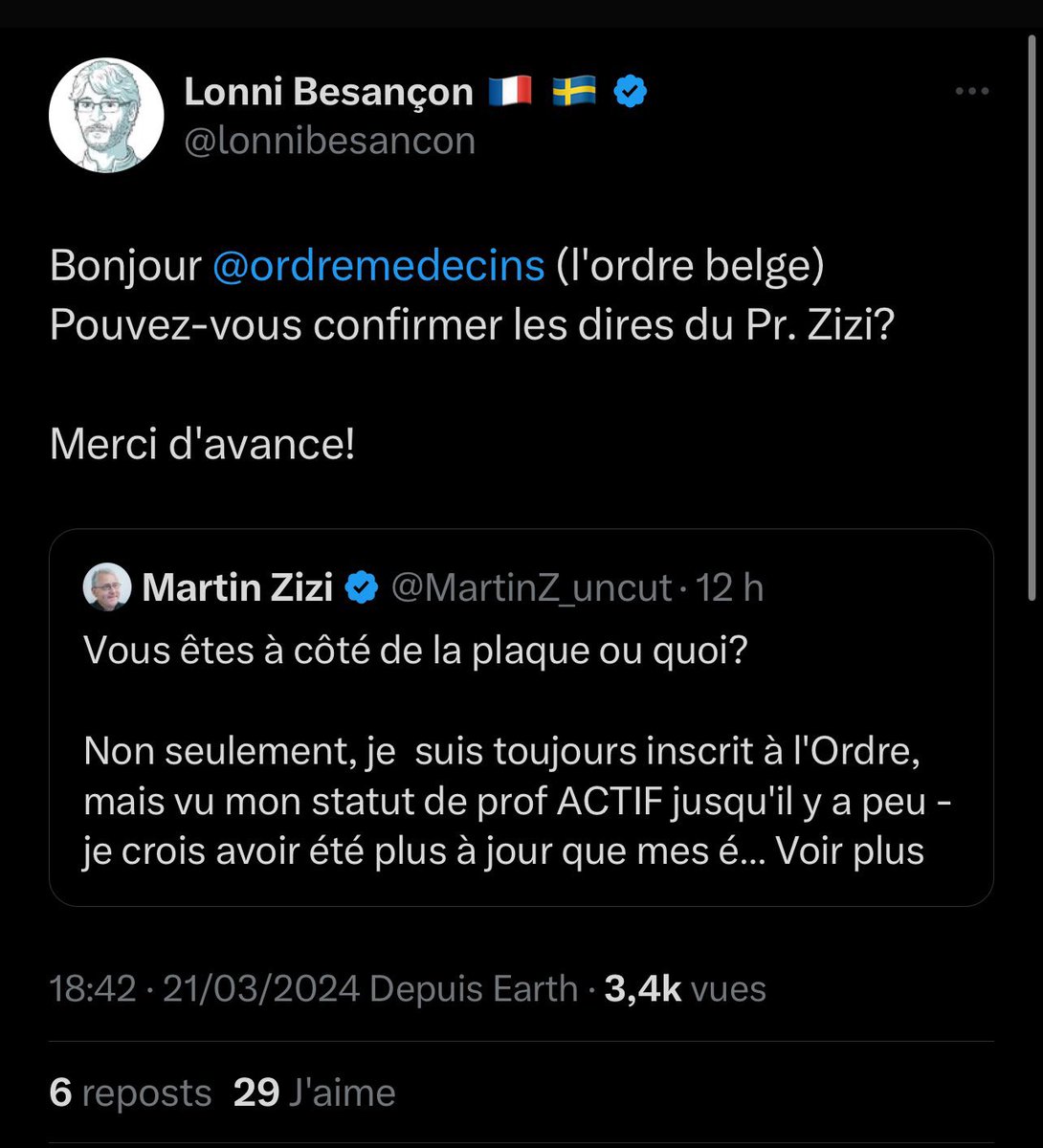View the 6 reposts list
1043x1148 pixels.
point(130,1093)
